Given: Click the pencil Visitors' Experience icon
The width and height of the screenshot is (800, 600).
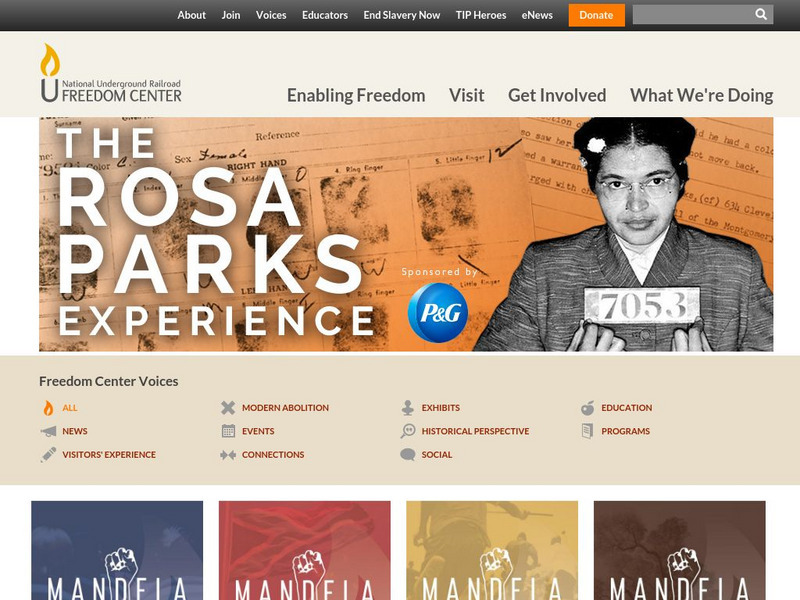Looking at the screenshot, I should click(x=48, y=455).
